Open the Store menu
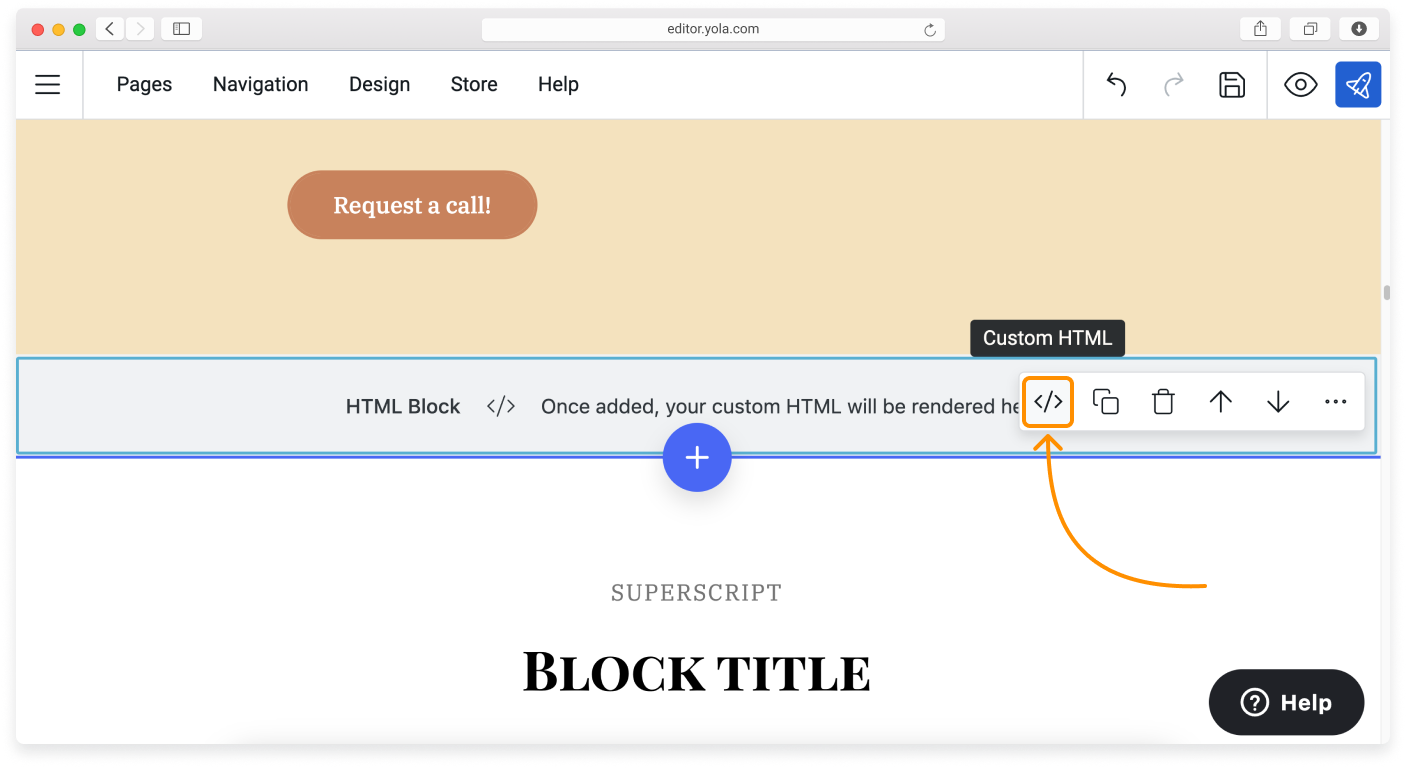The width and height of the screenshot is (1406, 768). point(474,85)
